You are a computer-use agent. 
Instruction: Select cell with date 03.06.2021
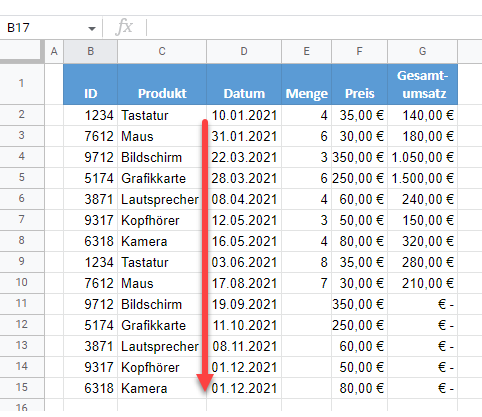click(244, 262)
